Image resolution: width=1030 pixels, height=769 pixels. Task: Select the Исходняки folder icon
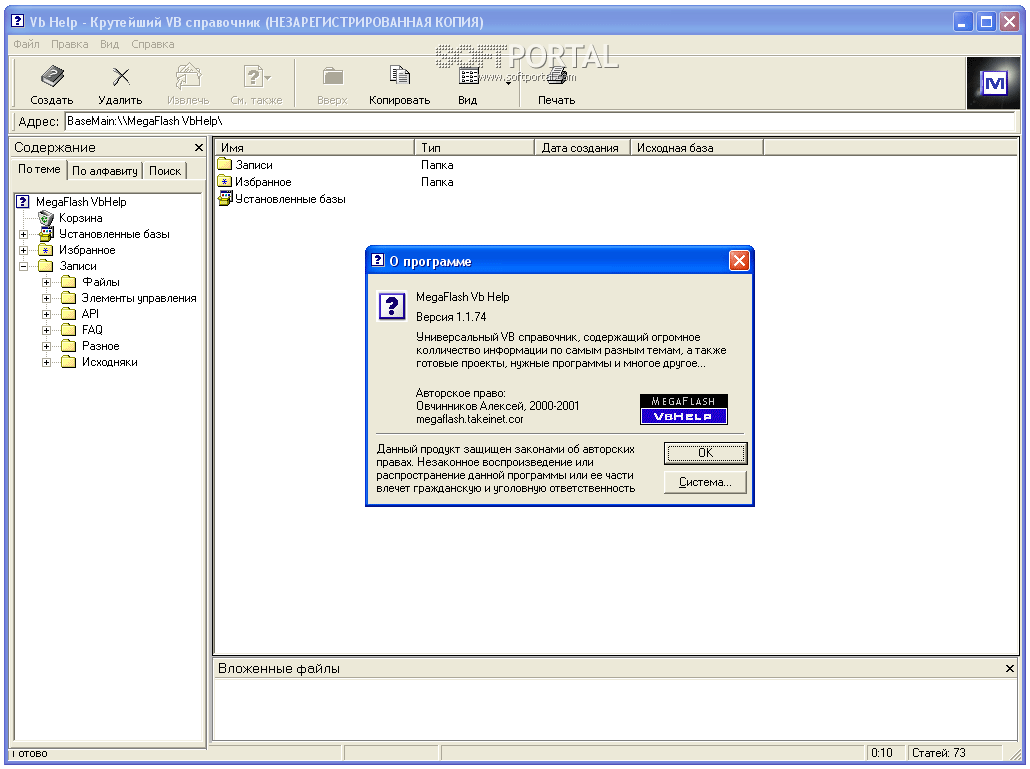(68, 363)
